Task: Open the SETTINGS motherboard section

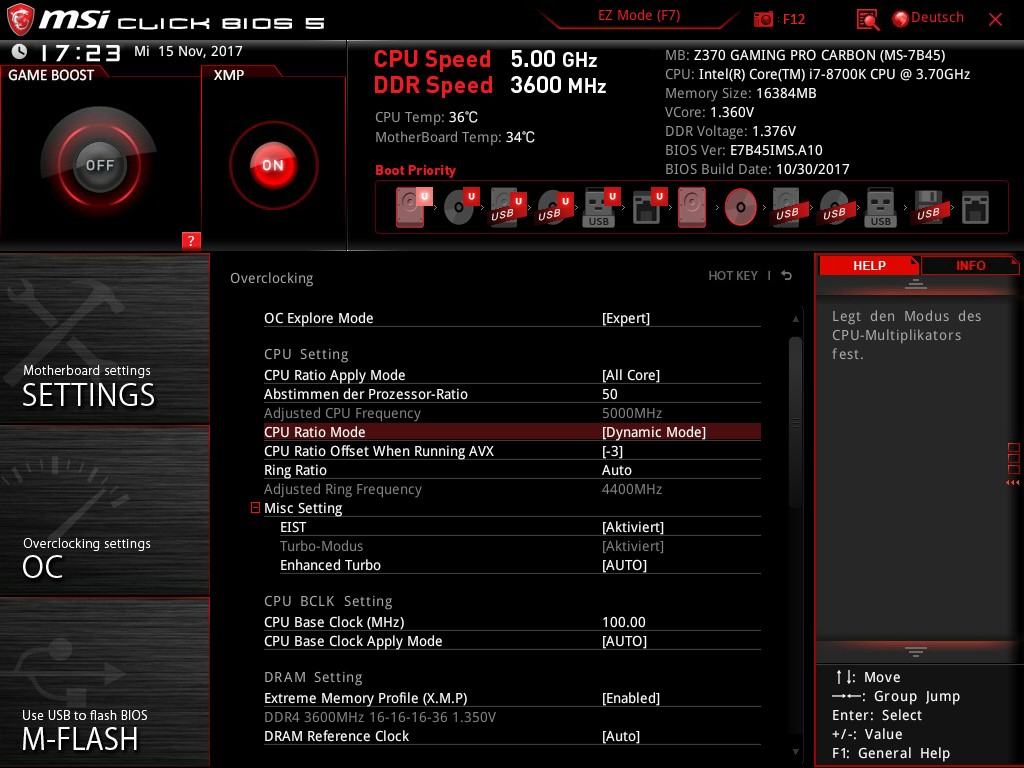Action: click(x=104, y=339)
